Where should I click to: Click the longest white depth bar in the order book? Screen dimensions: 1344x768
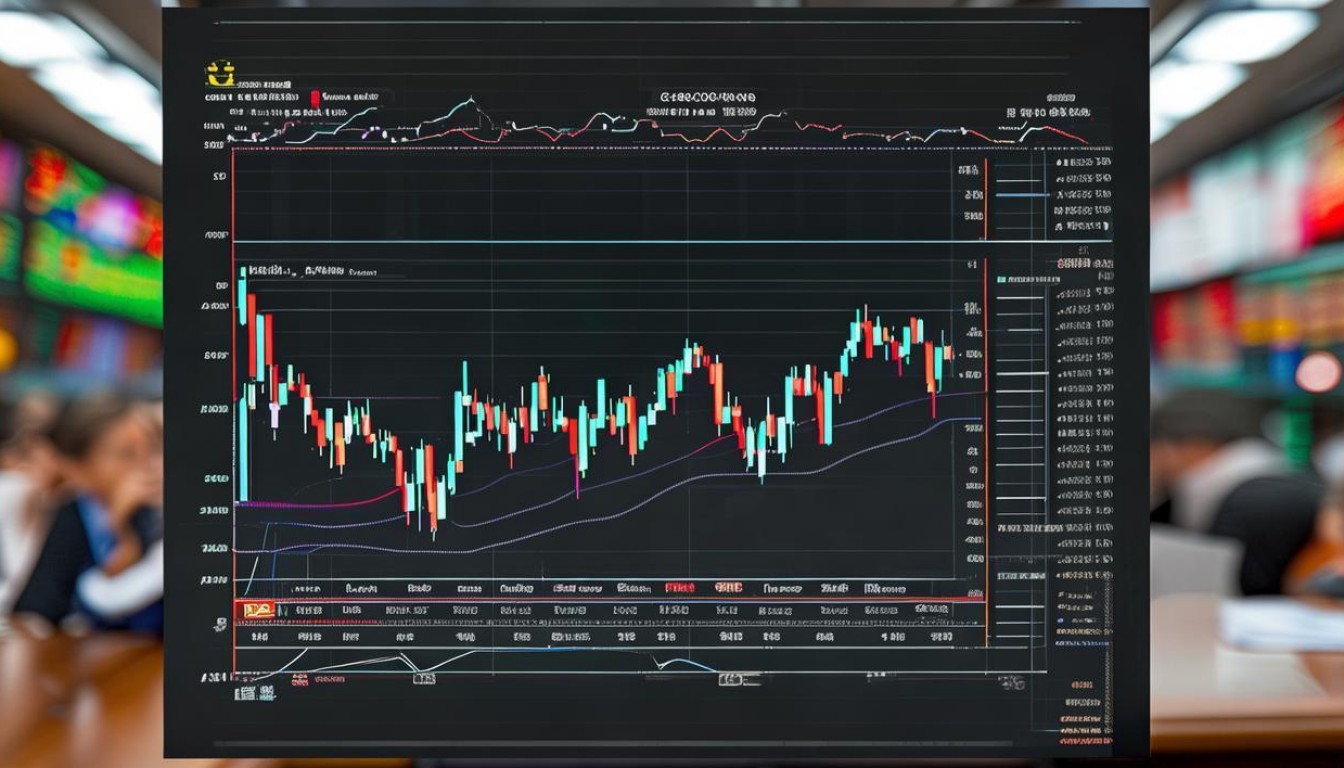1020,373
